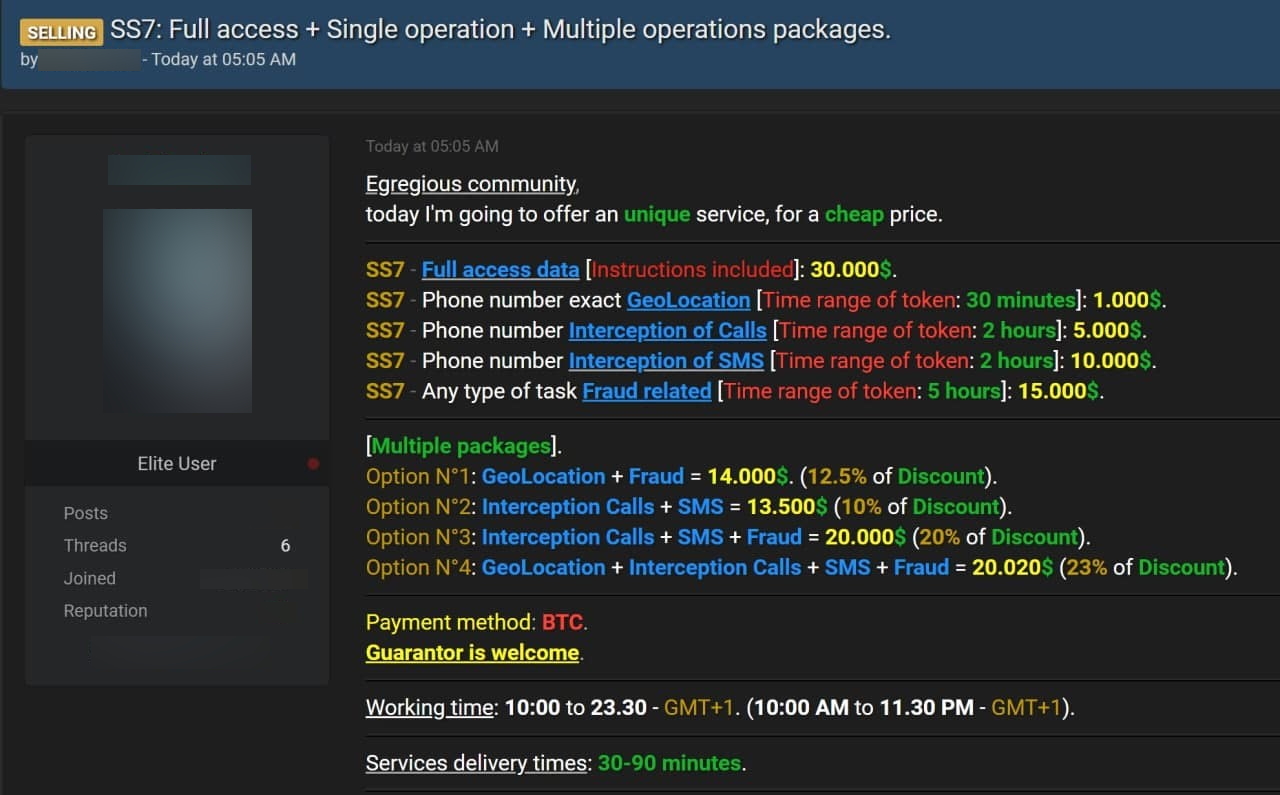Click the thread title at the top
Image resolution: width=1280 pixels, height=795 pixels.
tap(500, 30)
